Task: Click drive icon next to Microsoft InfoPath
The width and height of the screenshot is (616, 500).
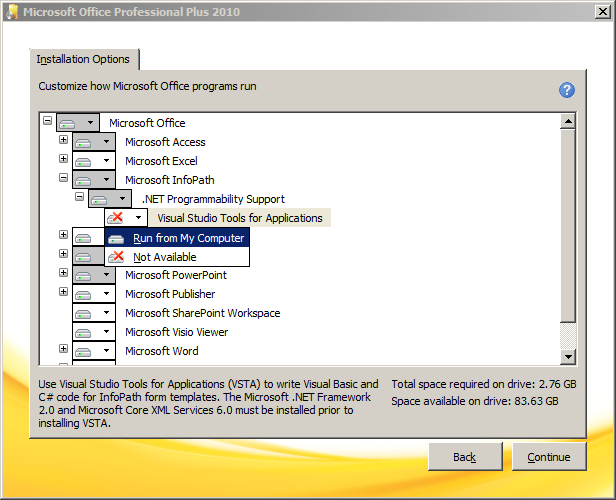Action: pyautogui.click(x=83, y=181)
